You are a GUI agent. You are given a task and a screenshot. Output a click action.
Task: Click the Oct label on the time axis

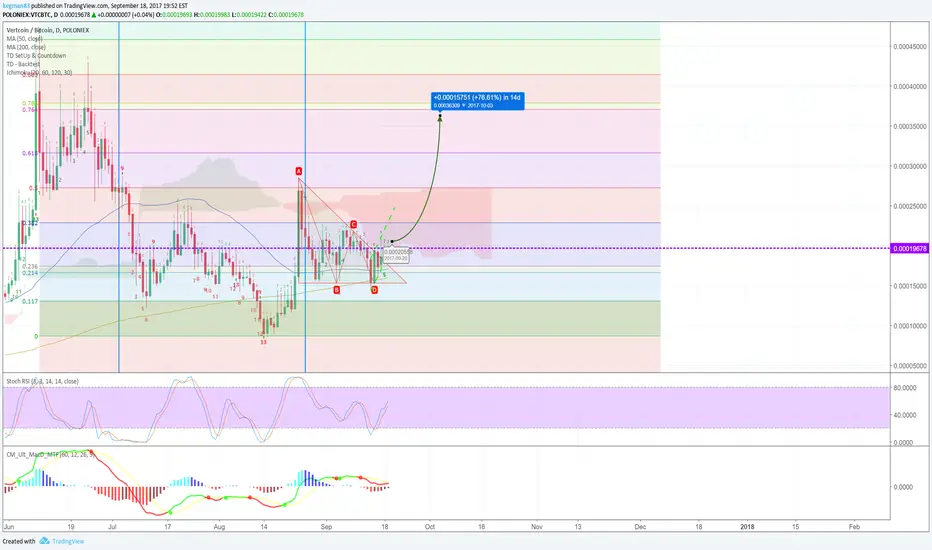click(430, 527)
